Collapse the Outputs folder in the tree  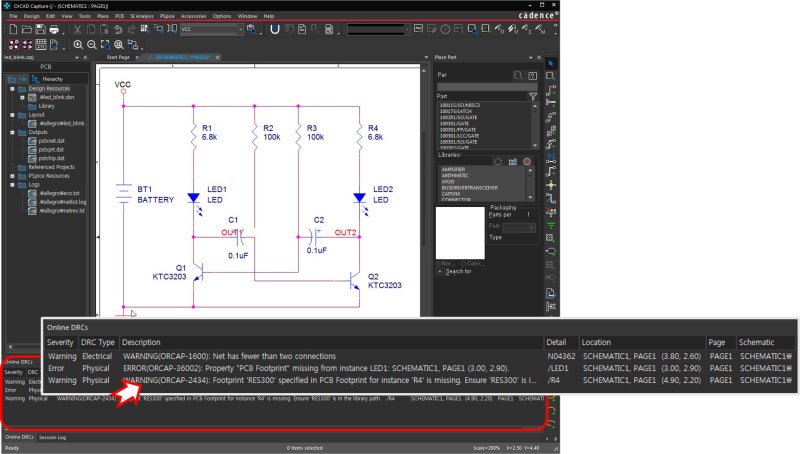(12, 132)
